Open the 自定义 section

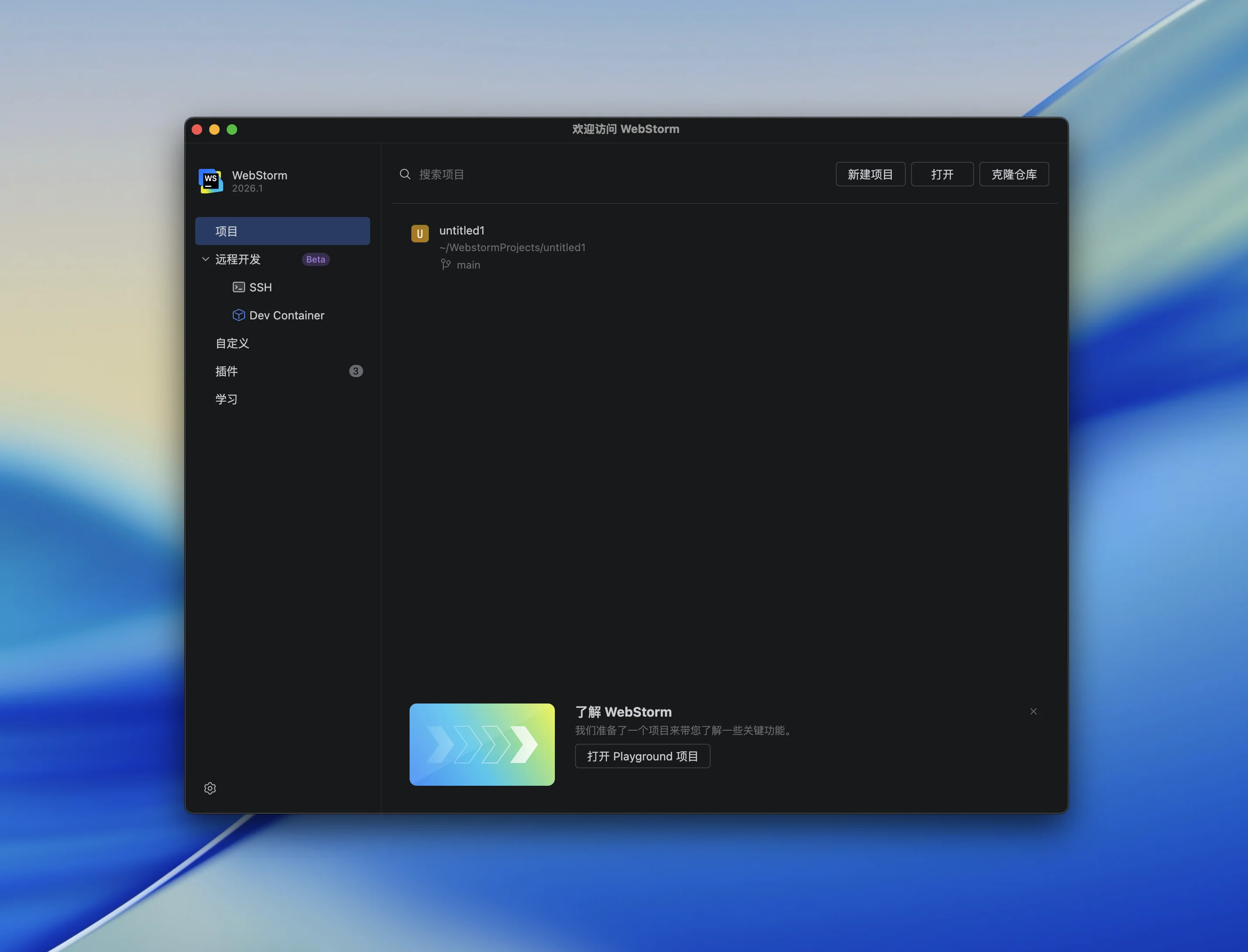232,343
